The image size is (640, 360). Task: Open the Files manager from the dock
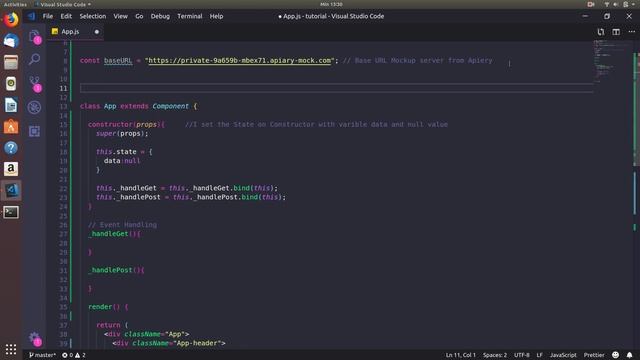coord(11,62)
